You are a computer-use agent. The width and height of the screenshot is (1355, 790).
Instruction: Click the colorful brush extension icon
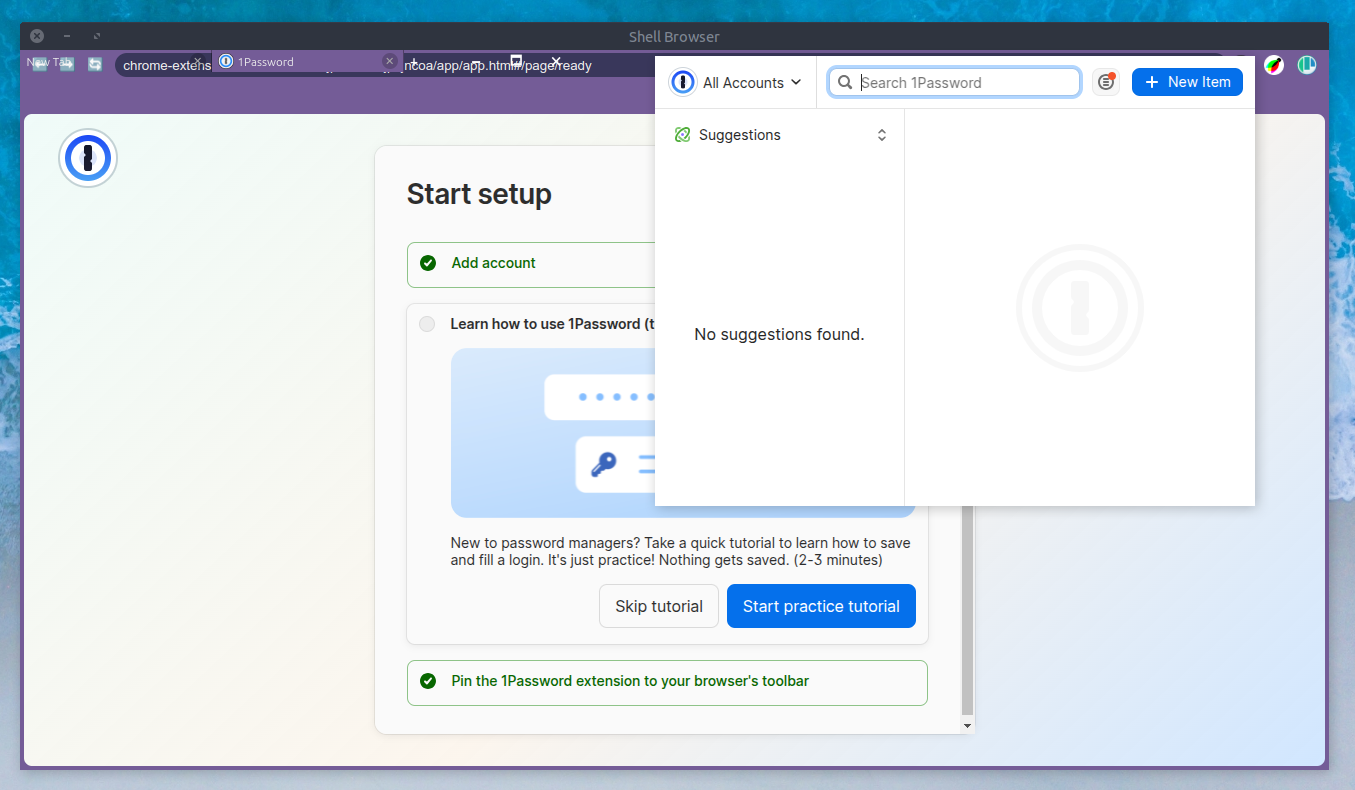pyautogui.click(x=1274, y=65)
